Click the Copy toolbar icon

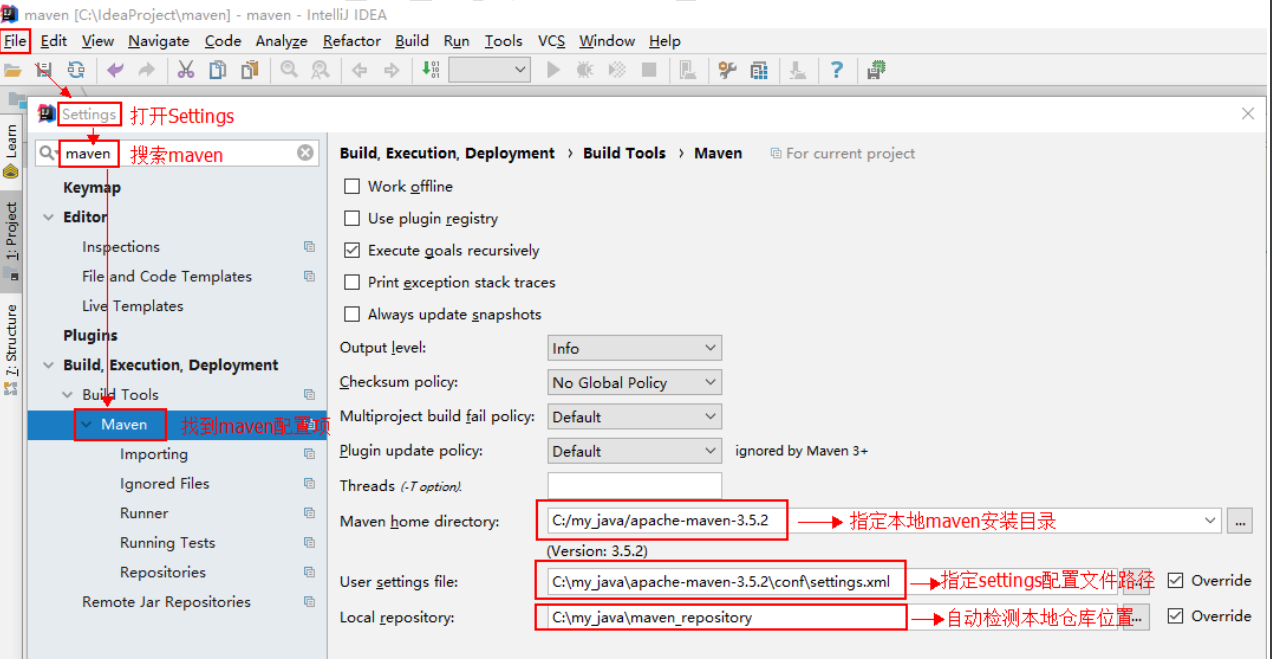217,70
